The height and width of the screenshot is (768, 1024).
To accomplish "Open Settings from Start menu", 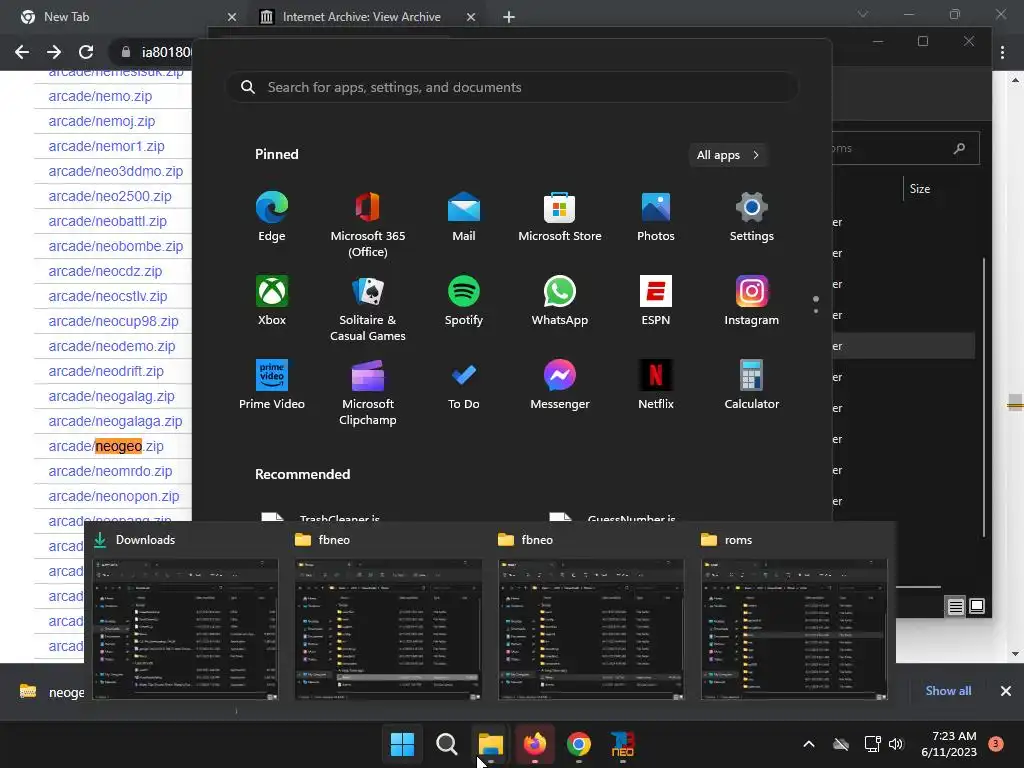I will pyautogui.click(x=752, y=217).
